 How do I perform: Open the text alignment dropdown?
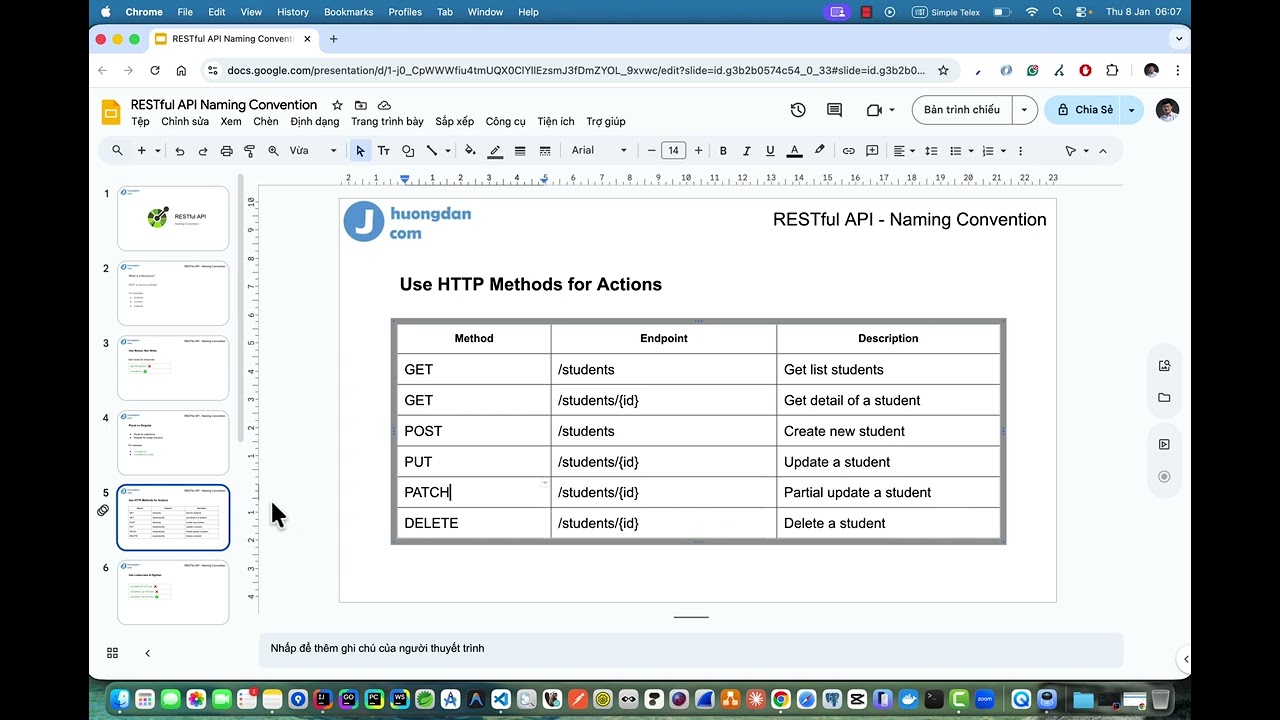click(903, 151)
